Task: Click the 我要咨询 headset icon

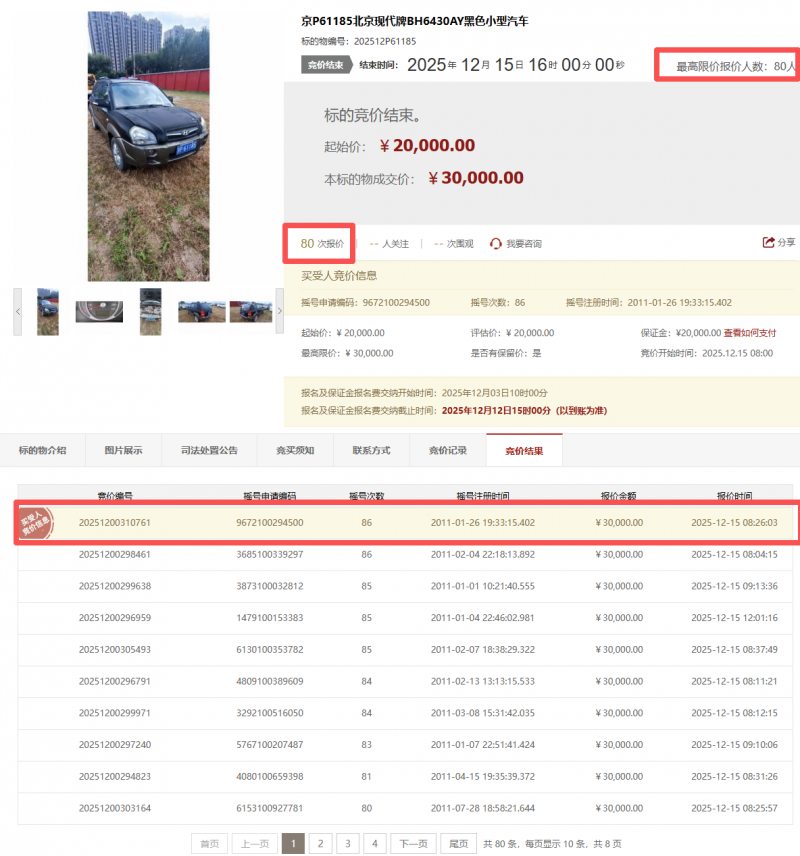Action: click(x=495, y=244)
